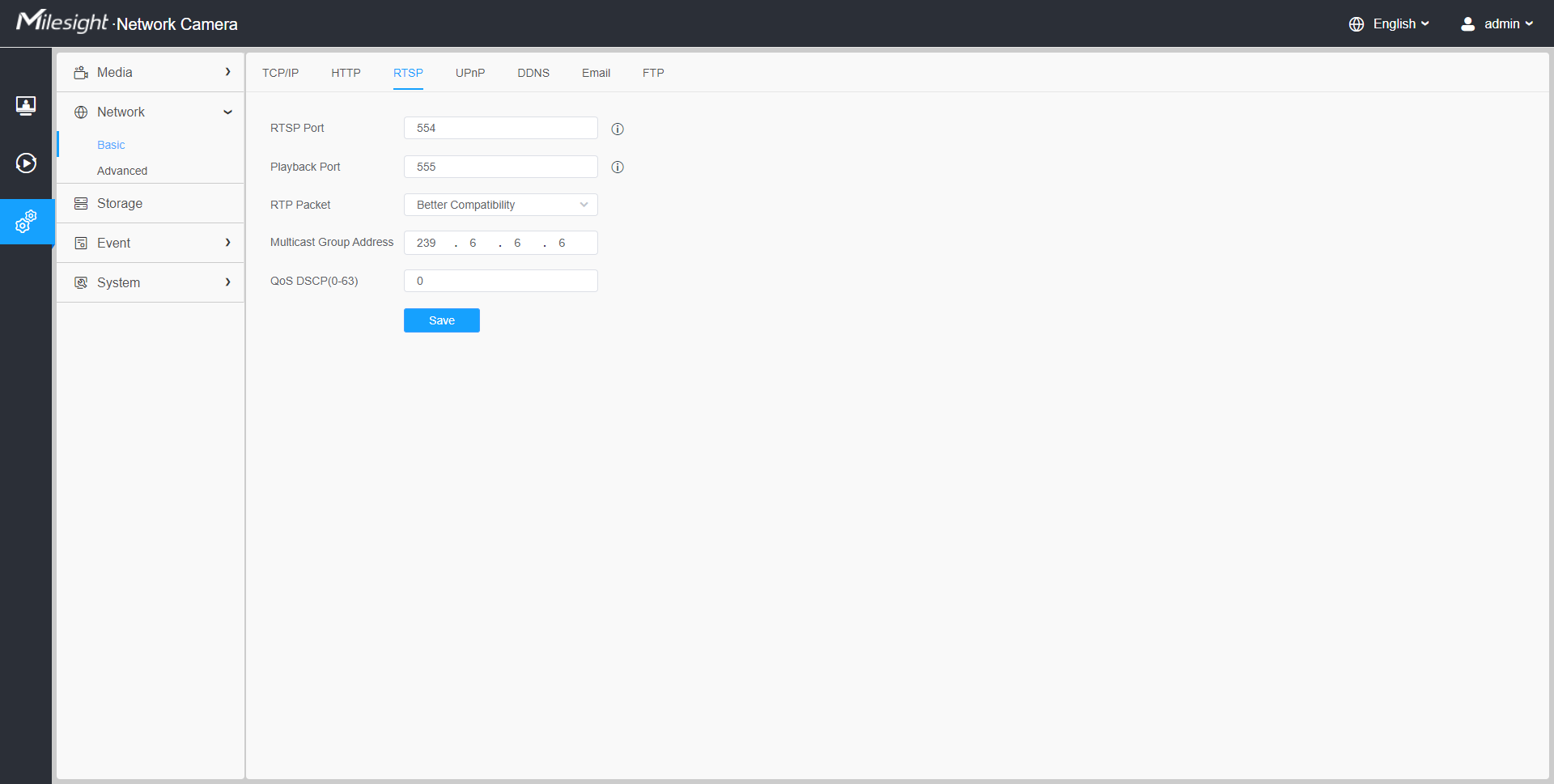Expand the Media menu section
The height and width of the screenshot is (784, 1554).
tap(151, 73)
